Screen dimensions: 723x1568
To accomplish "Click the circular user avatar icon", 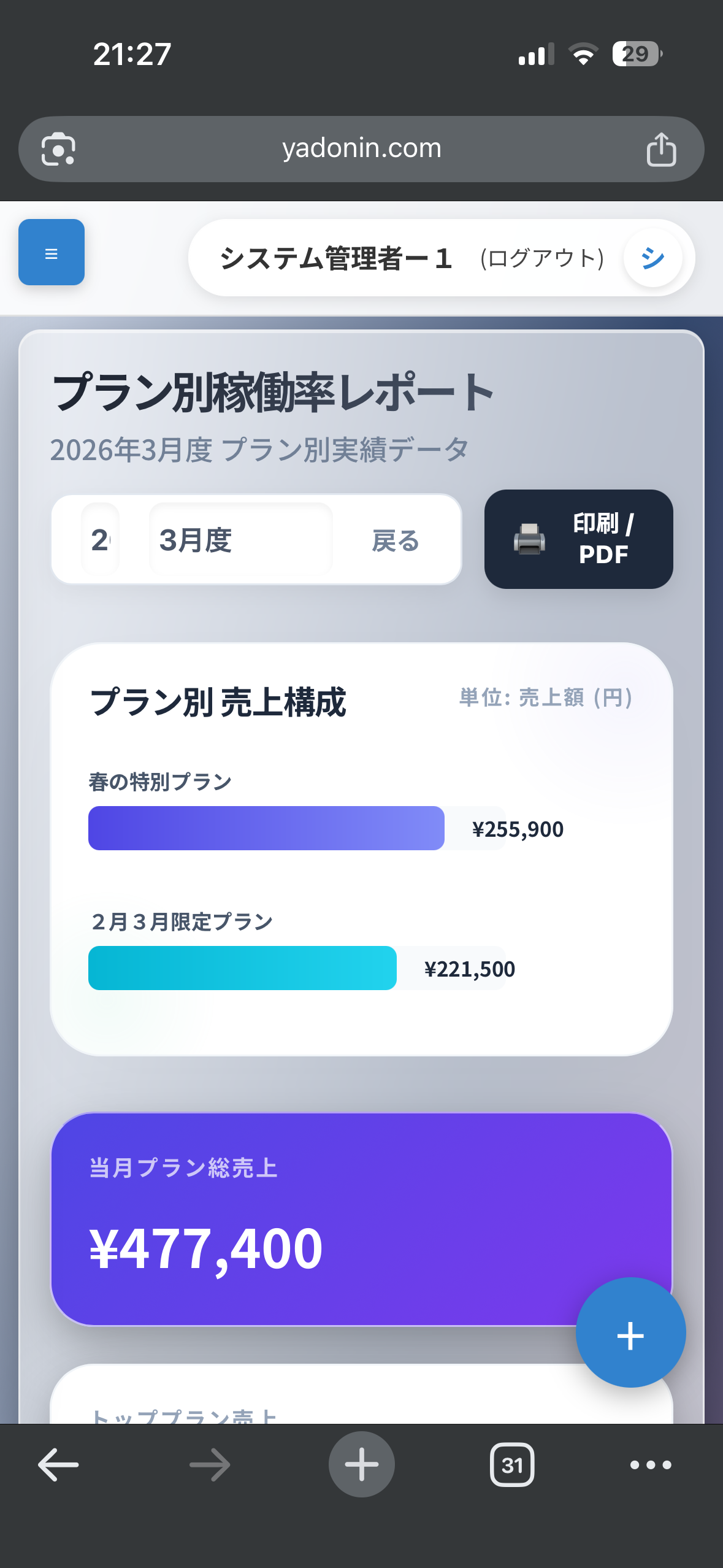I will click(x=652, y=258).
